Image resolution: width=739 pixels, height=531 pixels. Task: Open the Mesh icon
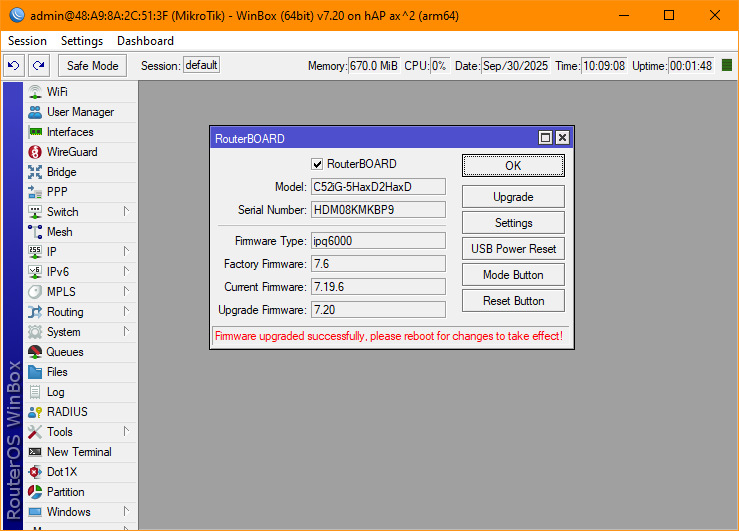click(x=35, y=232)
